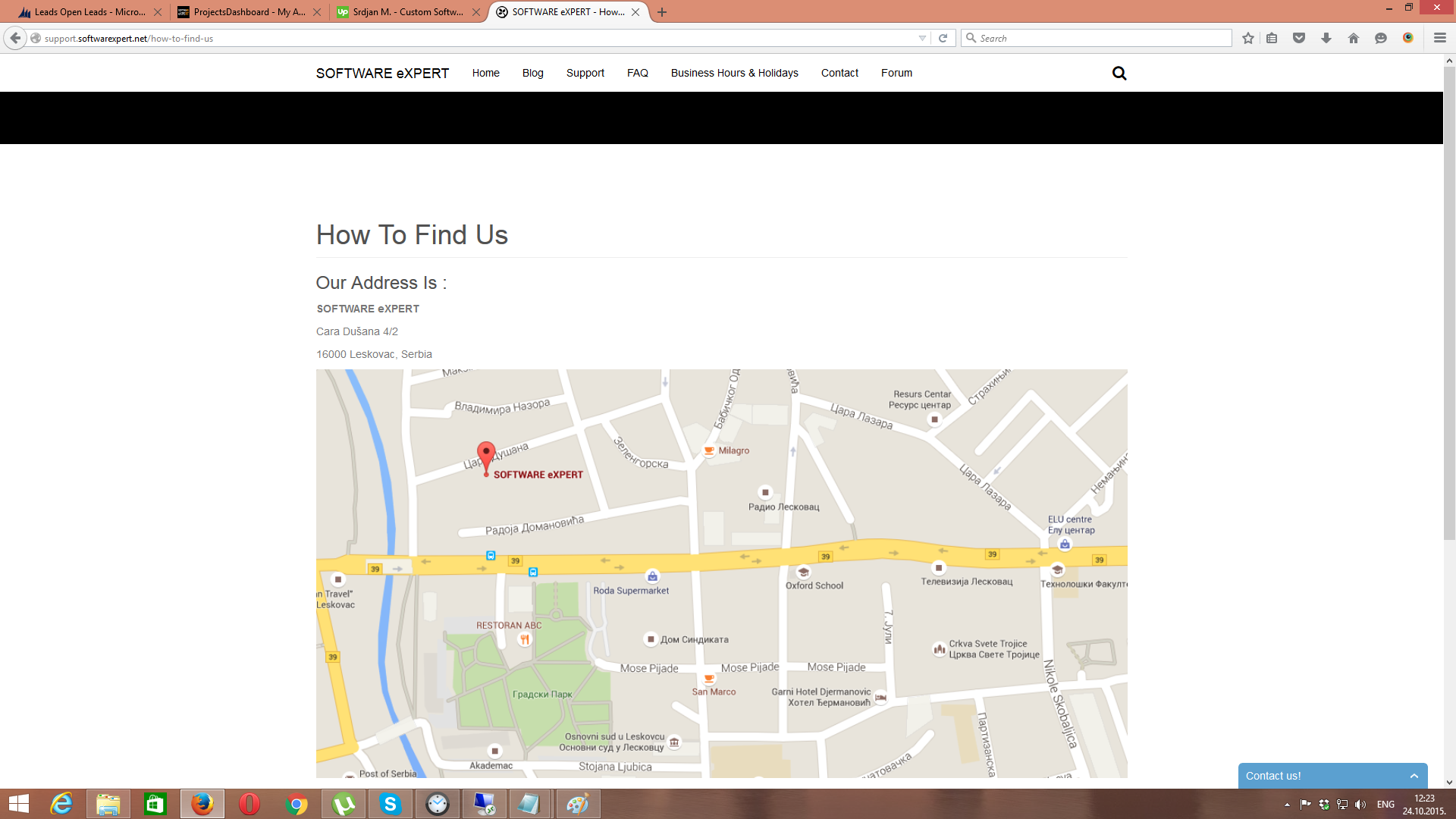Viewport: 1456px width, 819px height.
Task: Open the Blog menu item
Action: (x=533, y=73)
